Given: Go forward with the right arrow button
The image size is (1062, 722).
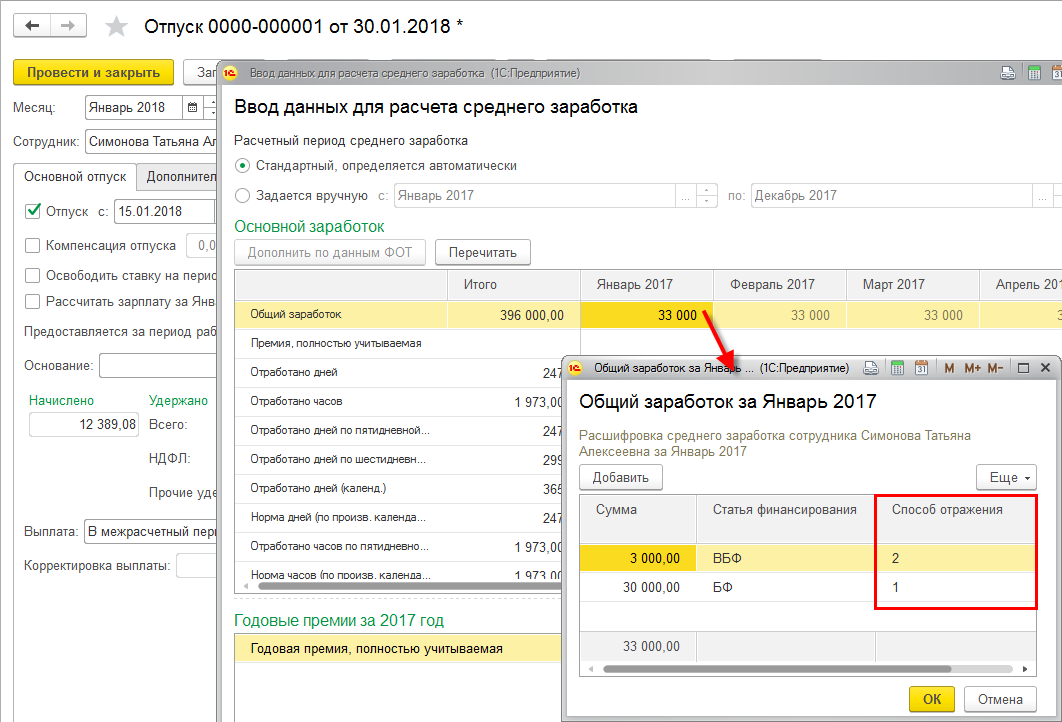Looking at the screenshot, I should pos(68,26).
